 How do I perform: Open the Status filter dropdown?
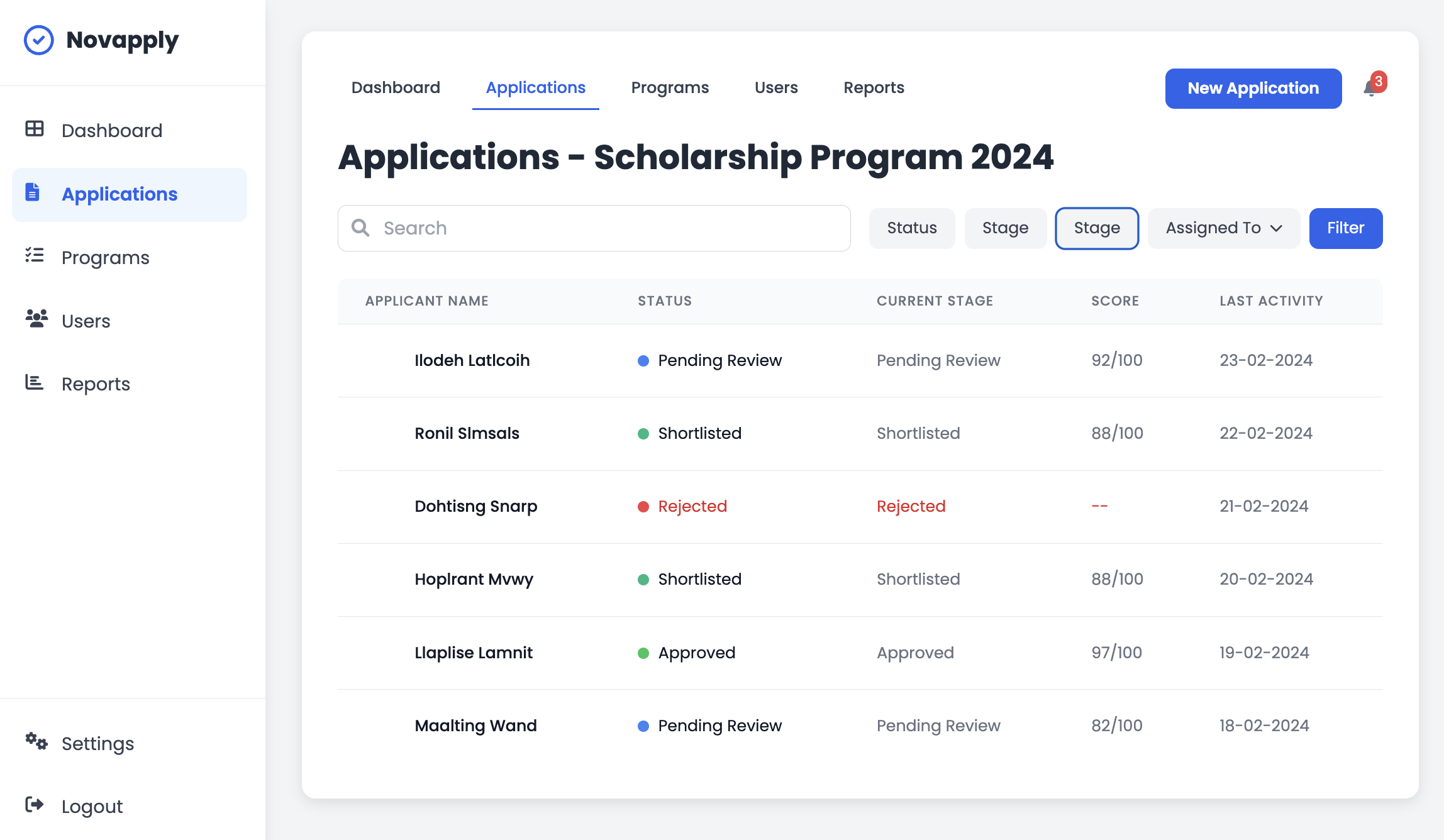(x=911, y=228)
